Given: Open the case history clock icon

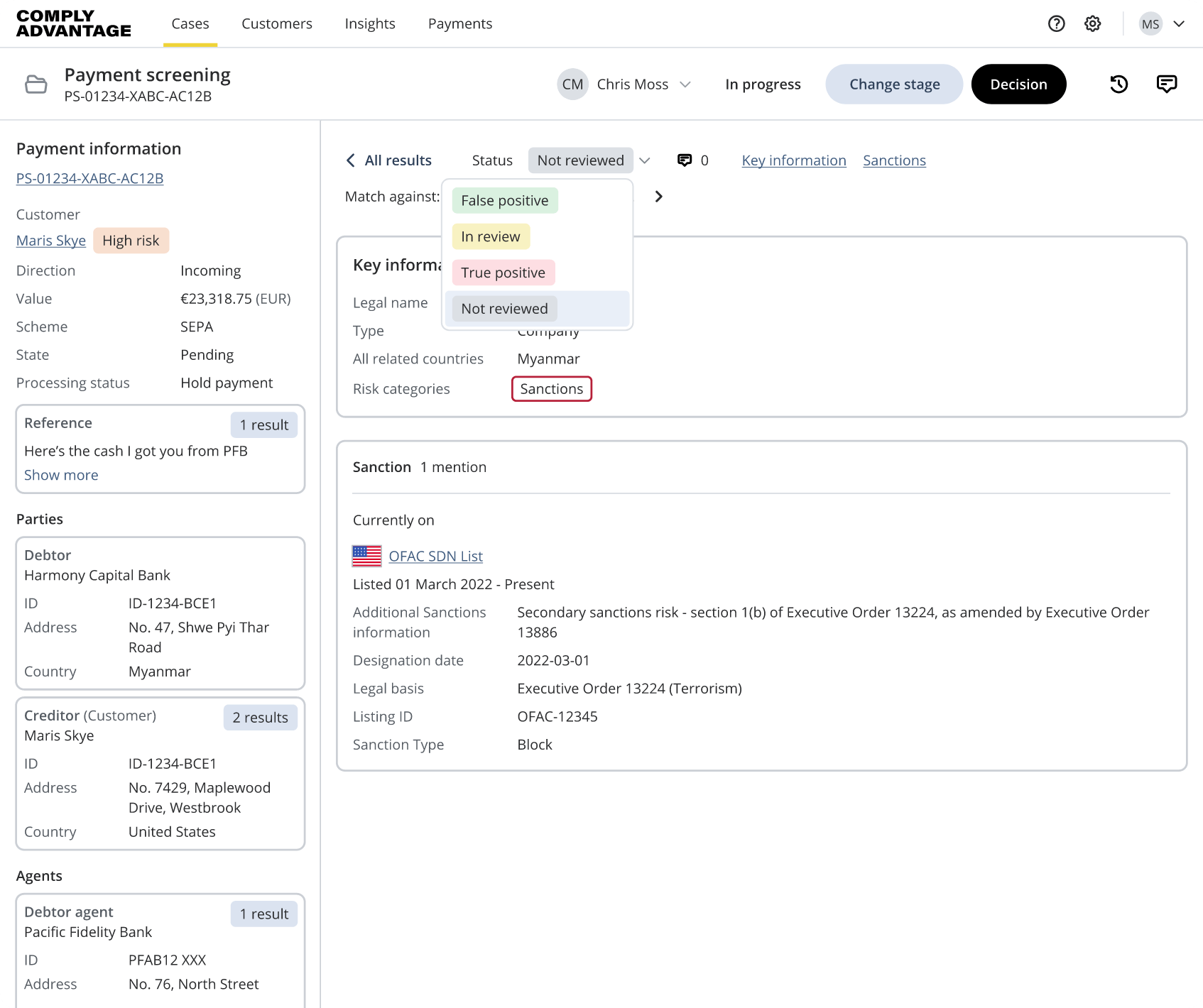Looking at the screenshot, I should [1118, 84].
